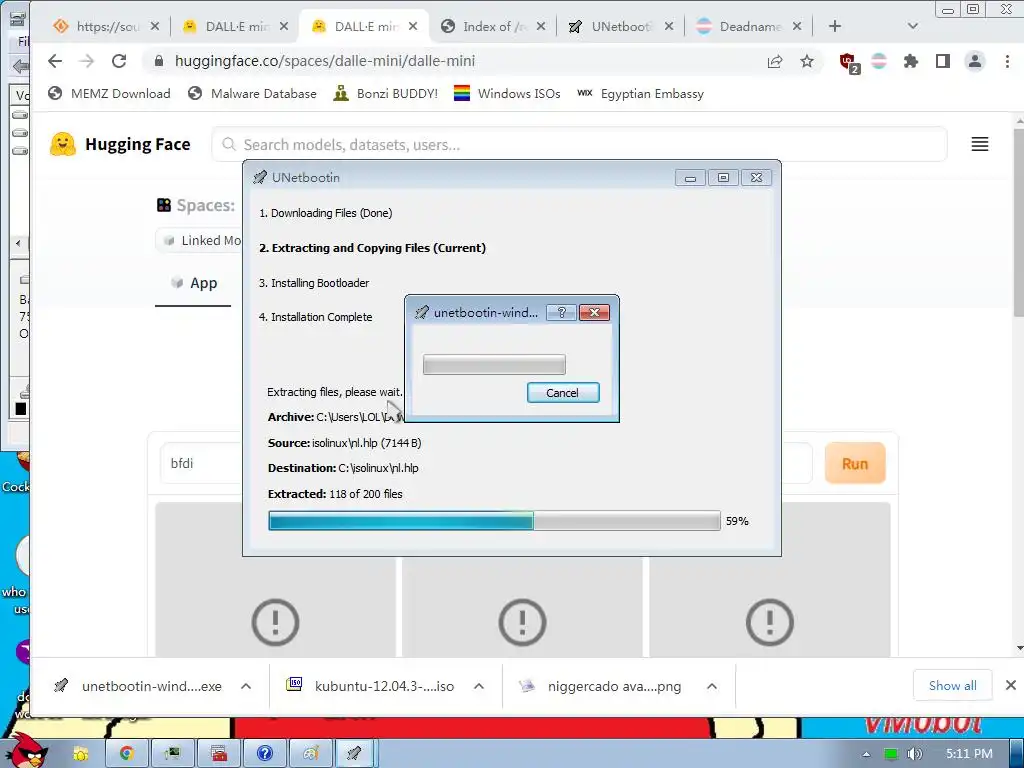Click the question mark on unetbootin dialog
The image size is (1024, 768).
(561, 313)
